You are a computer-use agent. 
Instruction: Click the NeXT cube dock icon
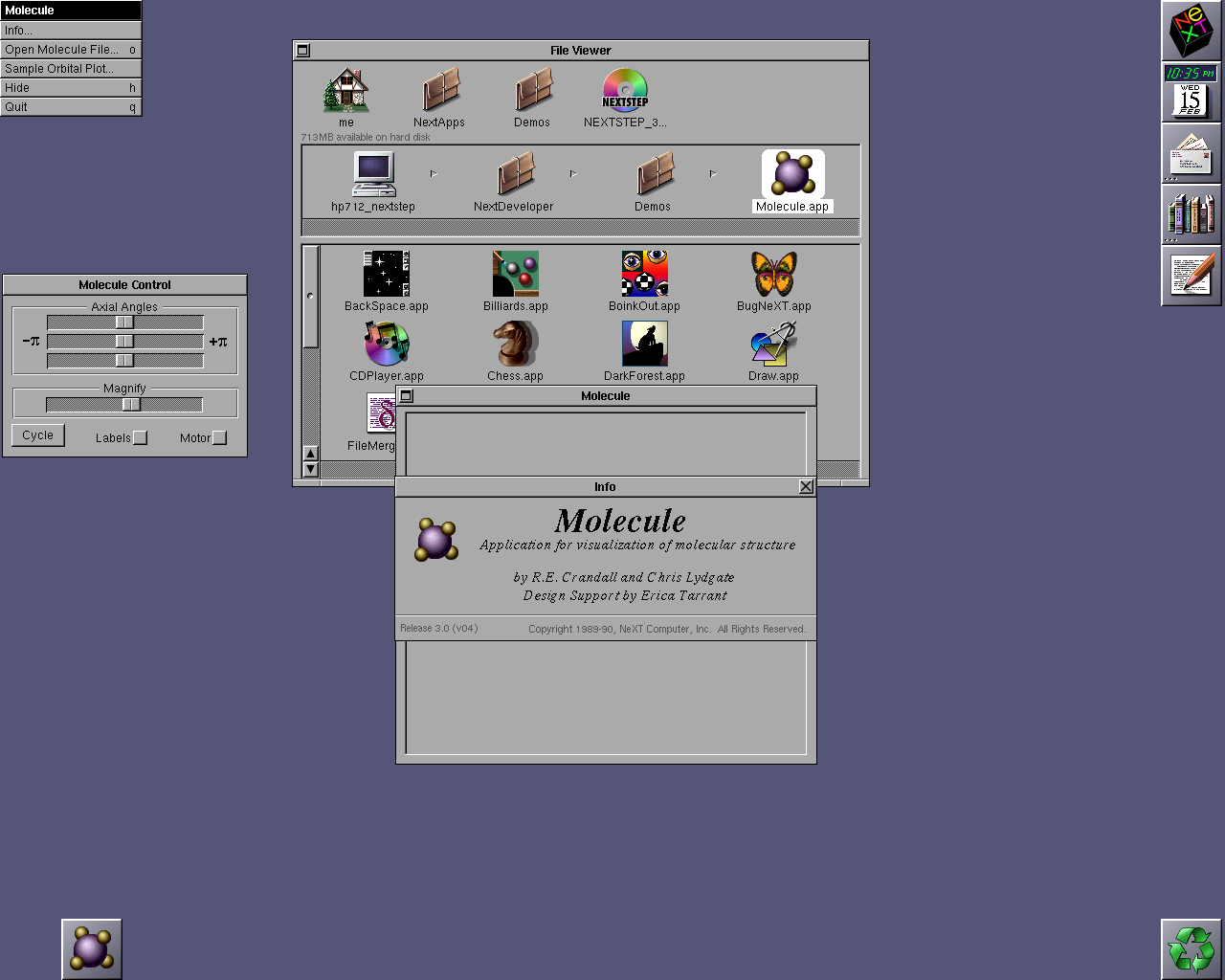coord(1192,31)
